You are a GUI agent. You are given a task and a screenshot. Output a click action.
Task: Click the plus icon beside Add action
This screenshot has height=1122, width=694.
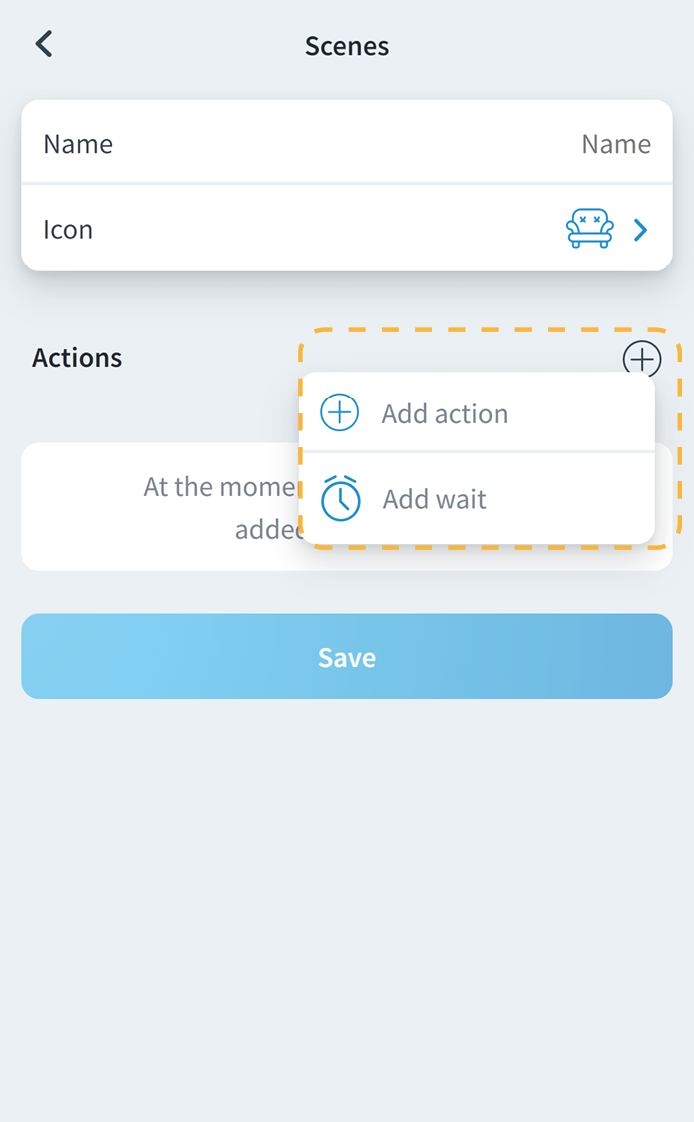click(x=339, y=413)
